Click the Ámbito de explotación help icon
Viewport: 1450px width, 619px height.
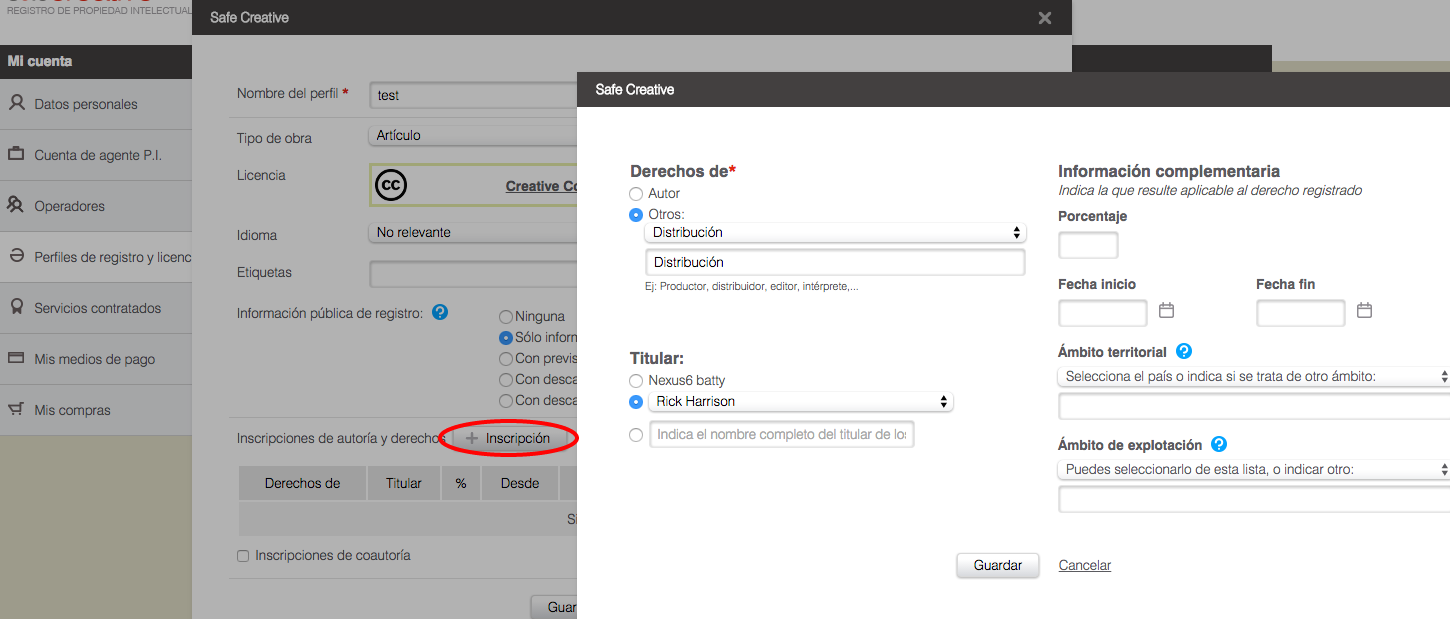pyautogui.click(x=1218, y=445)
